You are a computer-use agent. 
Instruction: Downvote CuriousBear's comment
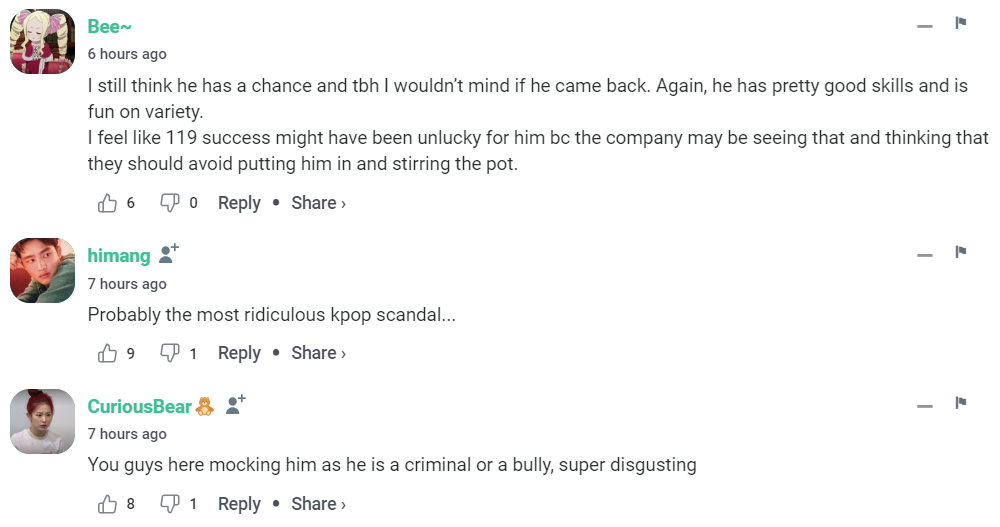170,504
